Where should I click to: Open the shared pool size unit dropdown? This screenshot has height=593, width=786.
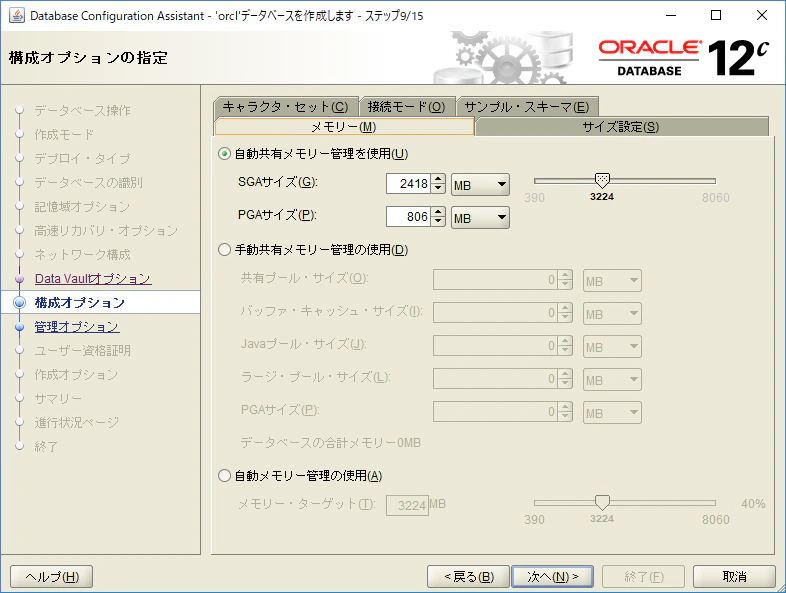(612, 281)
